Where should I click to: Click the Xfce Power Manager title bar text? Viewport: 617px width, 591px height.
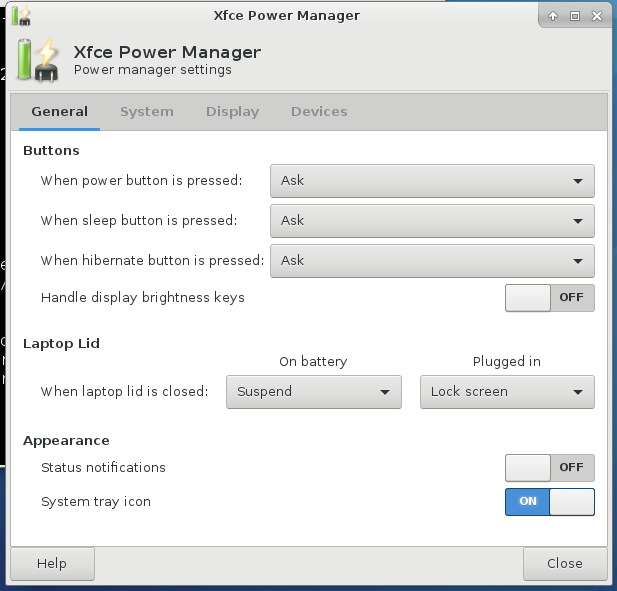pos(286,16)
